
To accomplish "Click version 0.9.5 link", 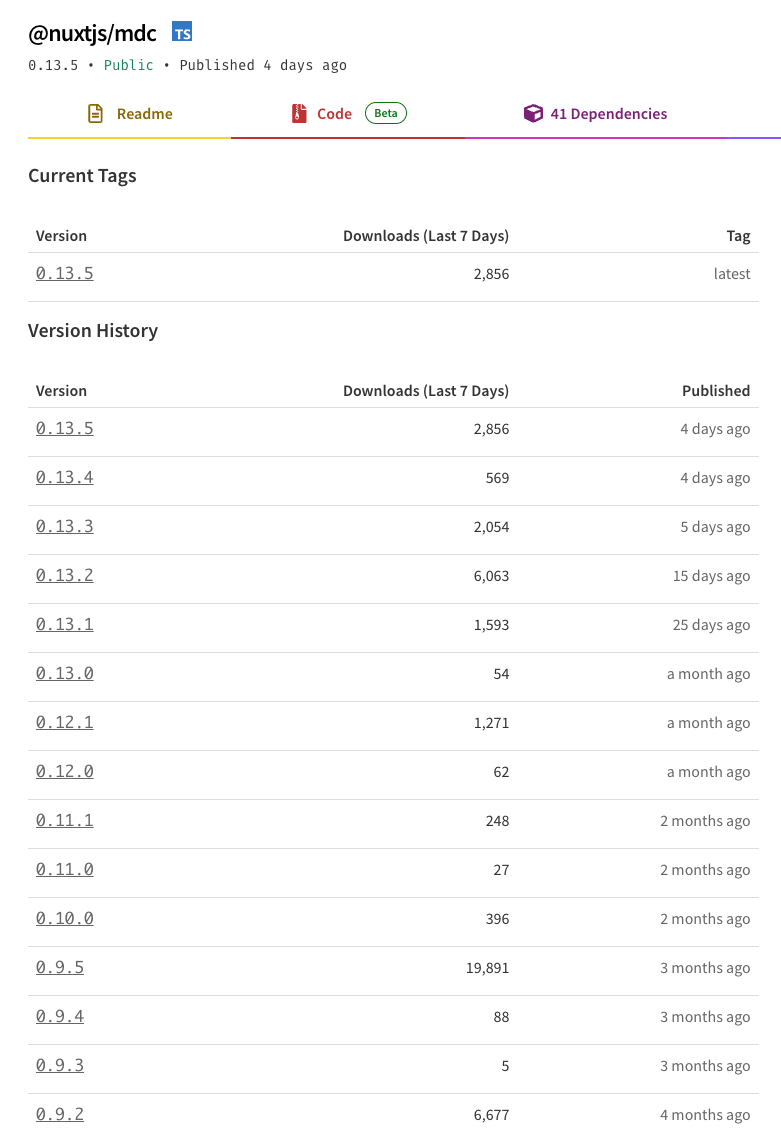I will coord(60,967).
